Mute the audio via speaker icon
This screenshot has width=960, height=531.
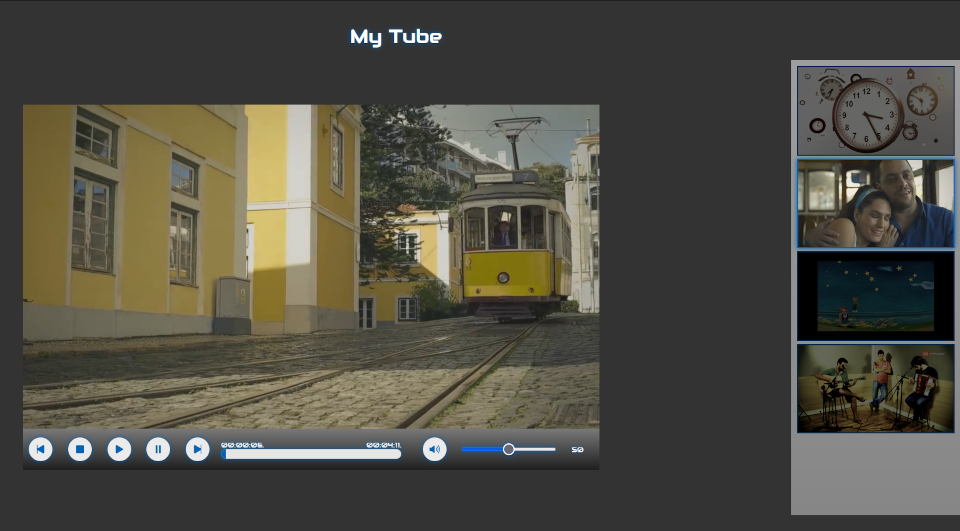coord(434,449)
